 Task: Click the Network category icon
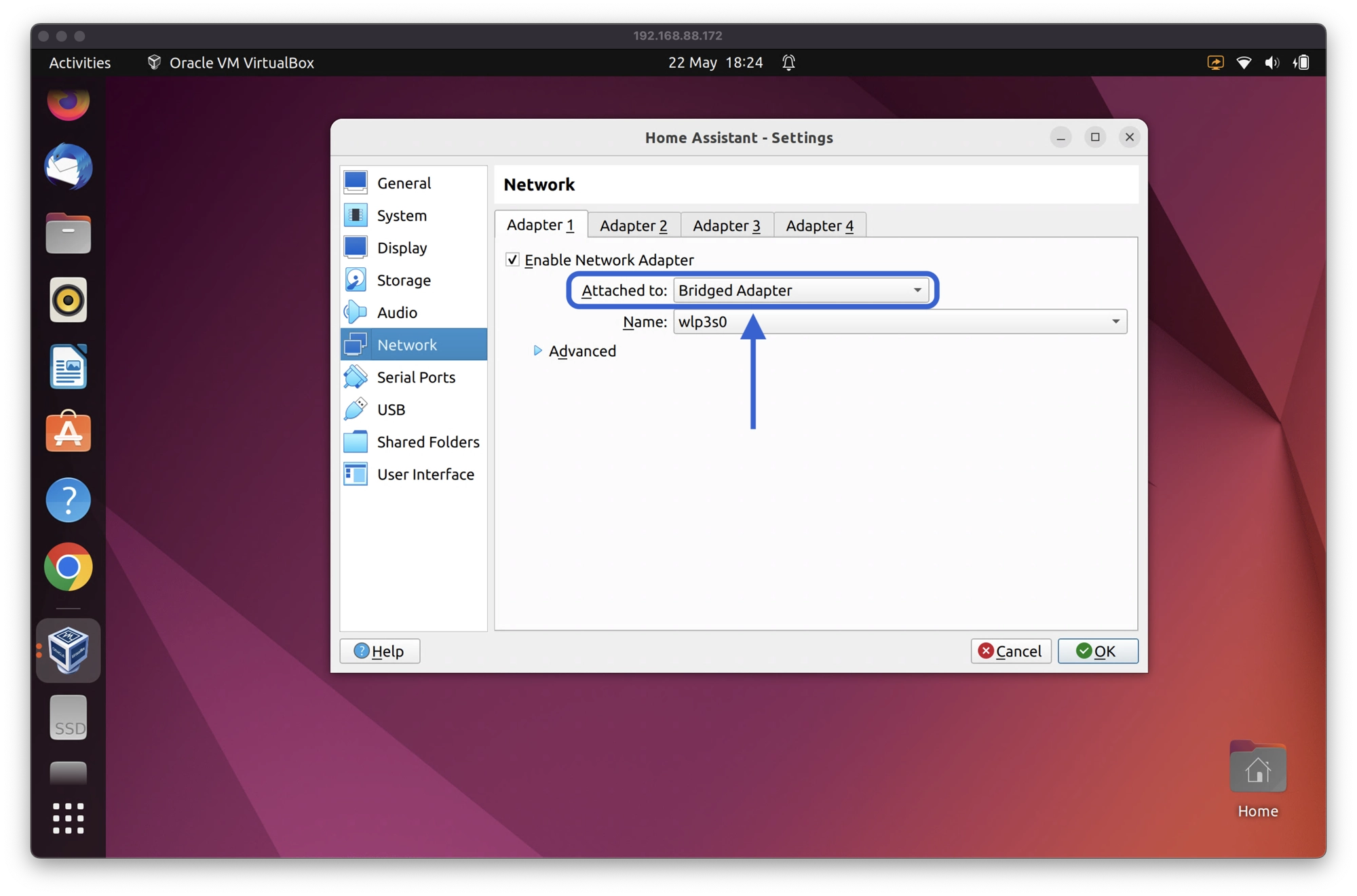(356, 345)
